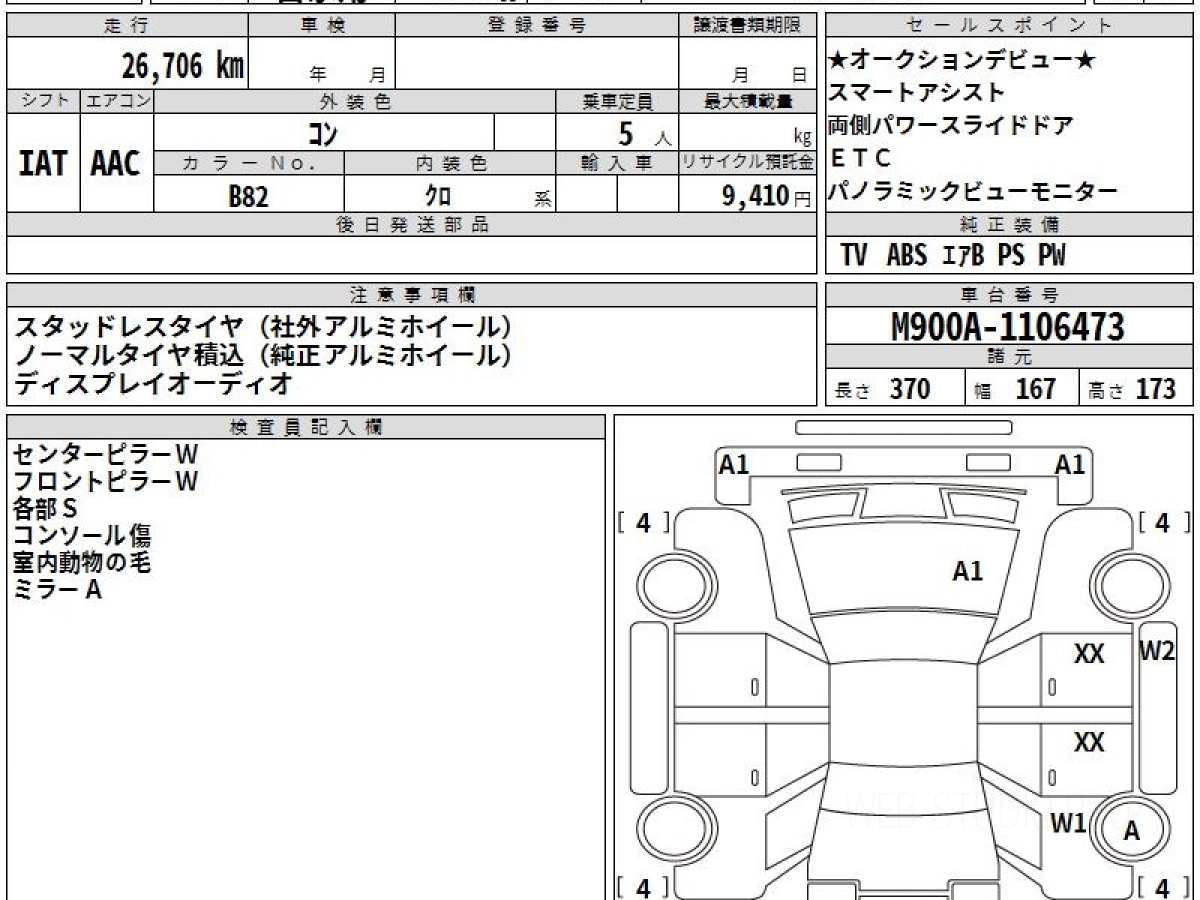1200x900 pixels.
Task: Select the 検査員記入欄 header
Action: [x=306, y=427]
